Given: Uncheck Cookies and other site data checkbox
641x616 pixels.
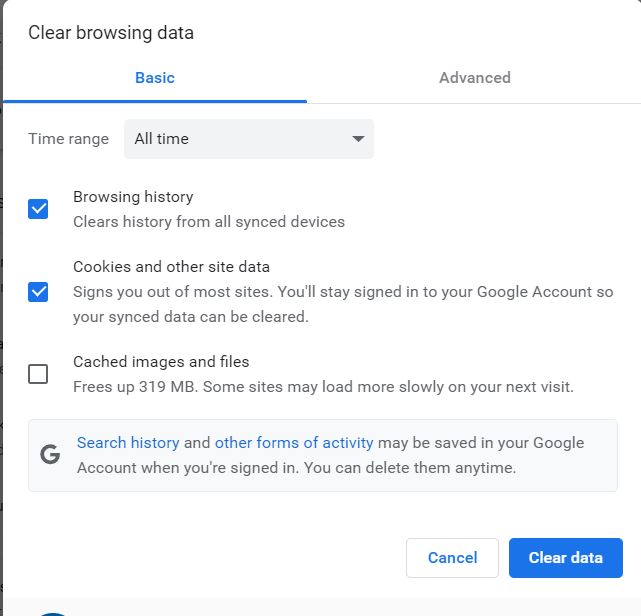Looking at the screenshot, I should [38, 292].
